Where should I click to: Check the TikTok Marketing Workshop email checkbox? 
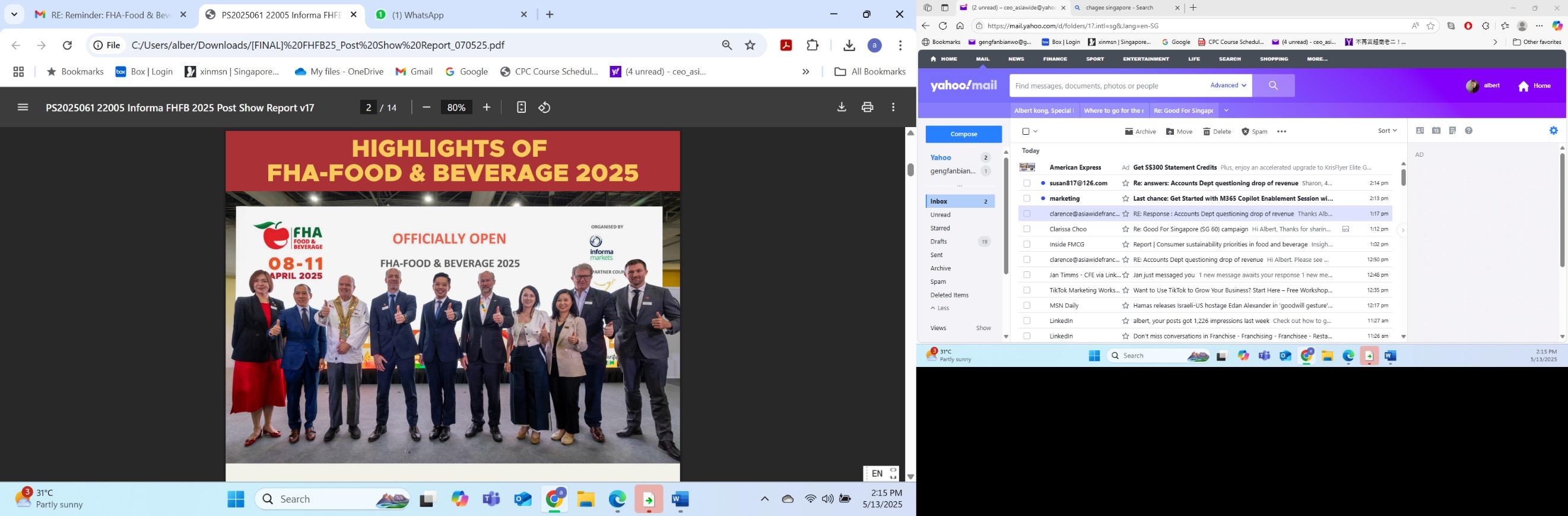(1027, 290)
